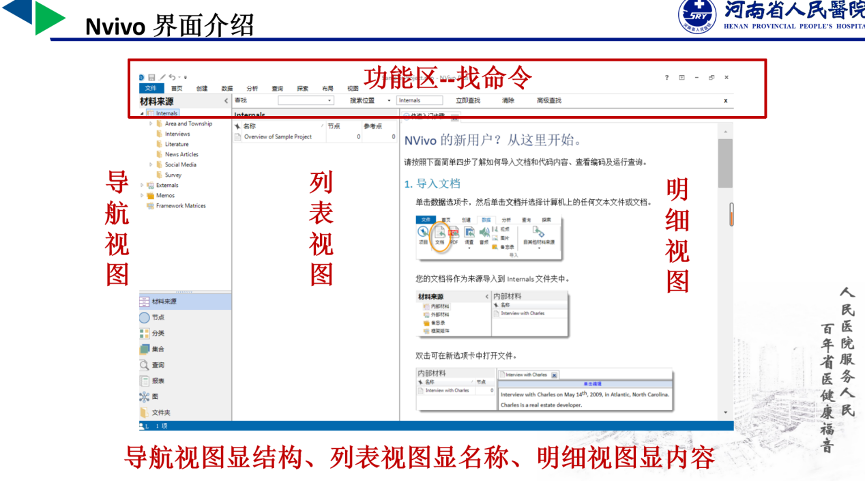Click the Help question mark icon

tap(667, 78)
